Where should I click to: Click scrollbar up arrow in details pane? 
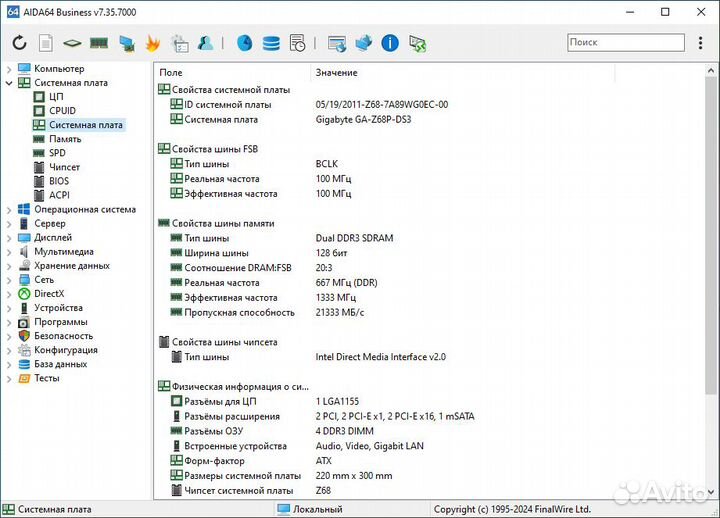point(711,71)
